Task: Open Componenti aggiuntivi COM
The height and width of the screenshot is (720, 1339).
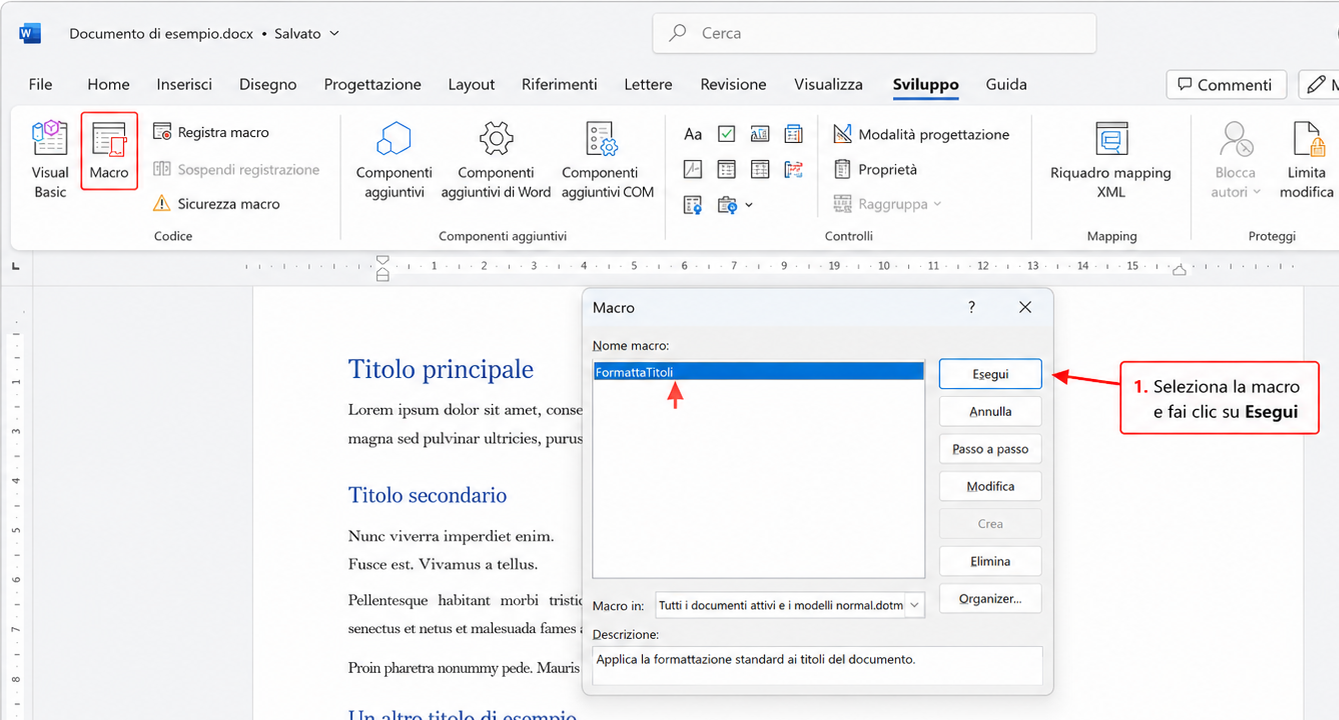Action: 607,160
